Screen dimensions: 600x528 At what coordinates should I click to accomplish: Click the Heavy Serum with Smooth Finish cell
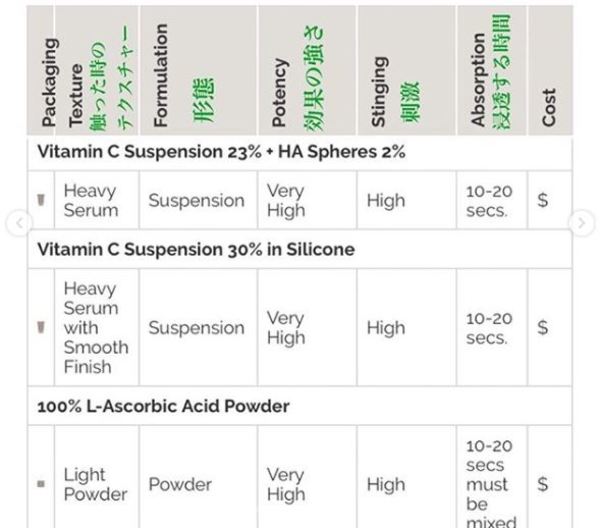point(95,327)
